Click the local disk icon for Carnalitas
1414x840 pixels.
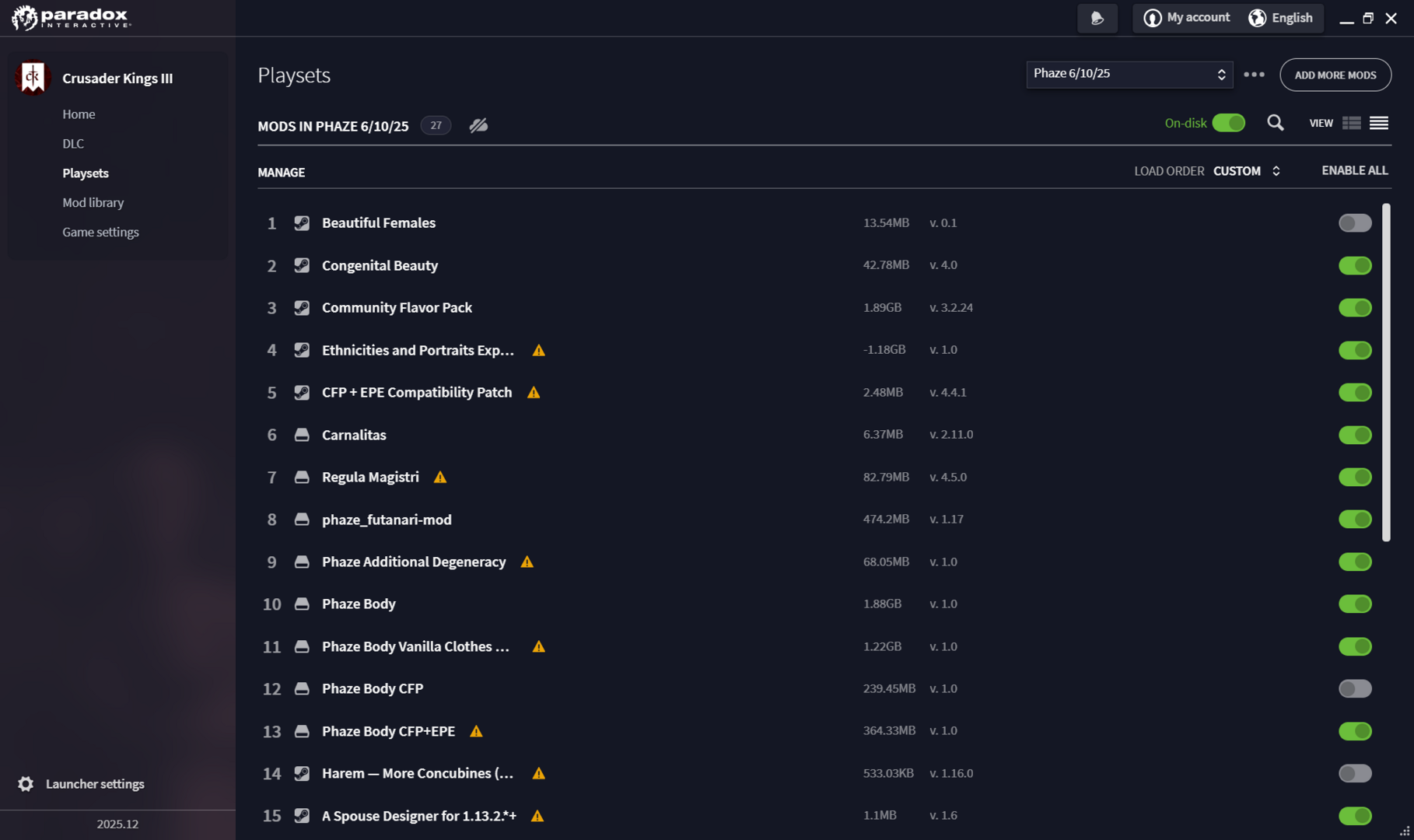pyautogui.click(x=302, y=435)
